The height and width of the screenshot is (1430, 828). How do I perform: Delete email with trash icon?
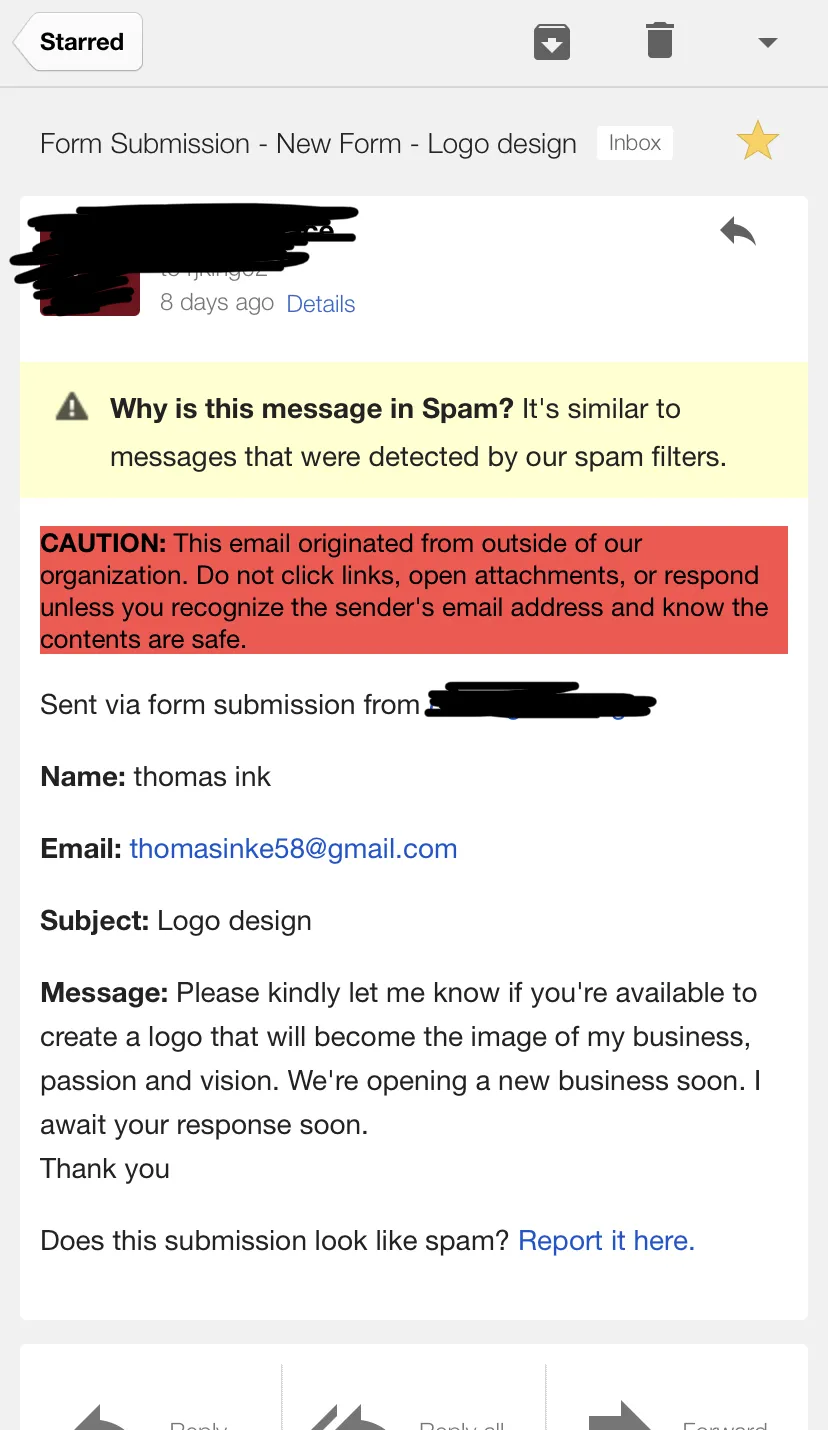[660, 41]
